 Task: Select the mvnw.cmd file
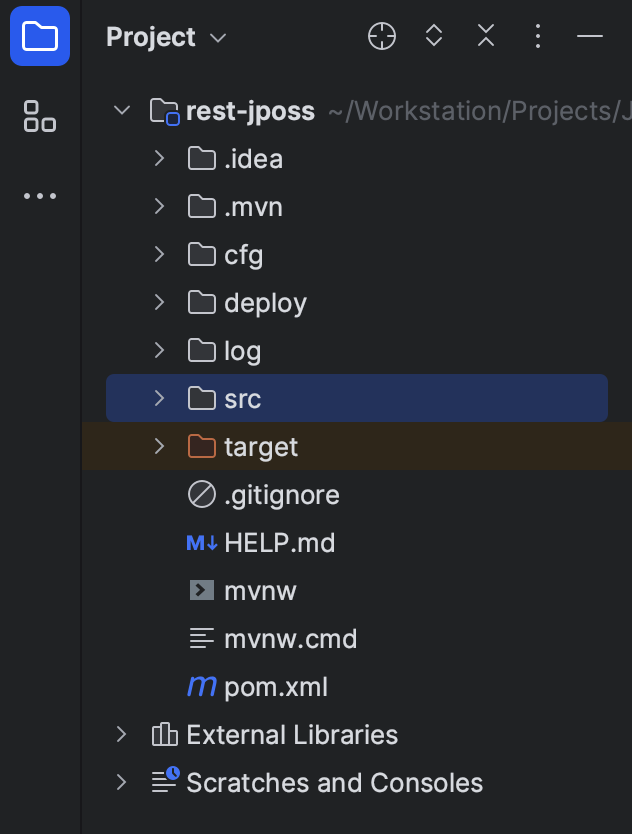(290, 639)
